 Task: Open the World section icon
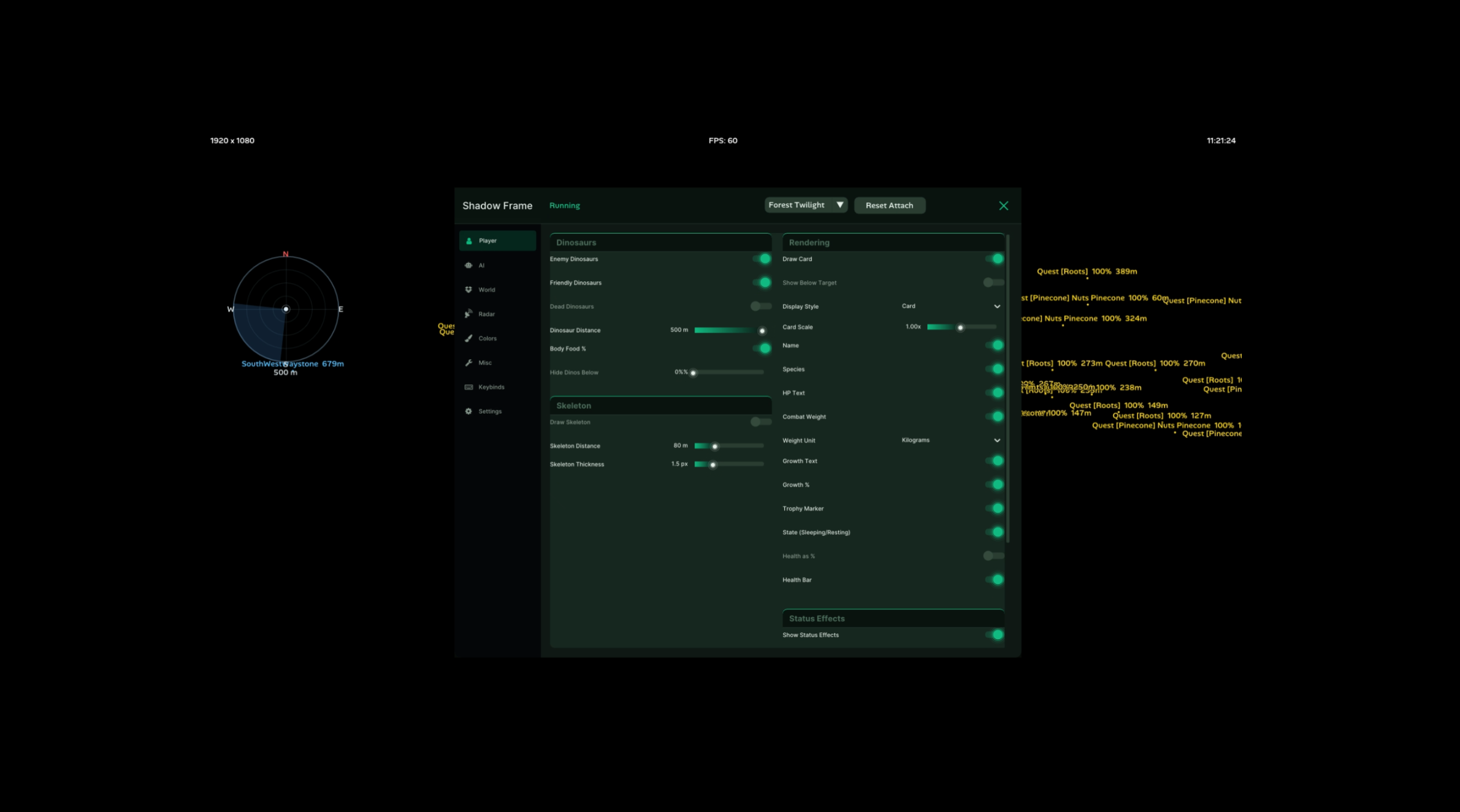468,289
